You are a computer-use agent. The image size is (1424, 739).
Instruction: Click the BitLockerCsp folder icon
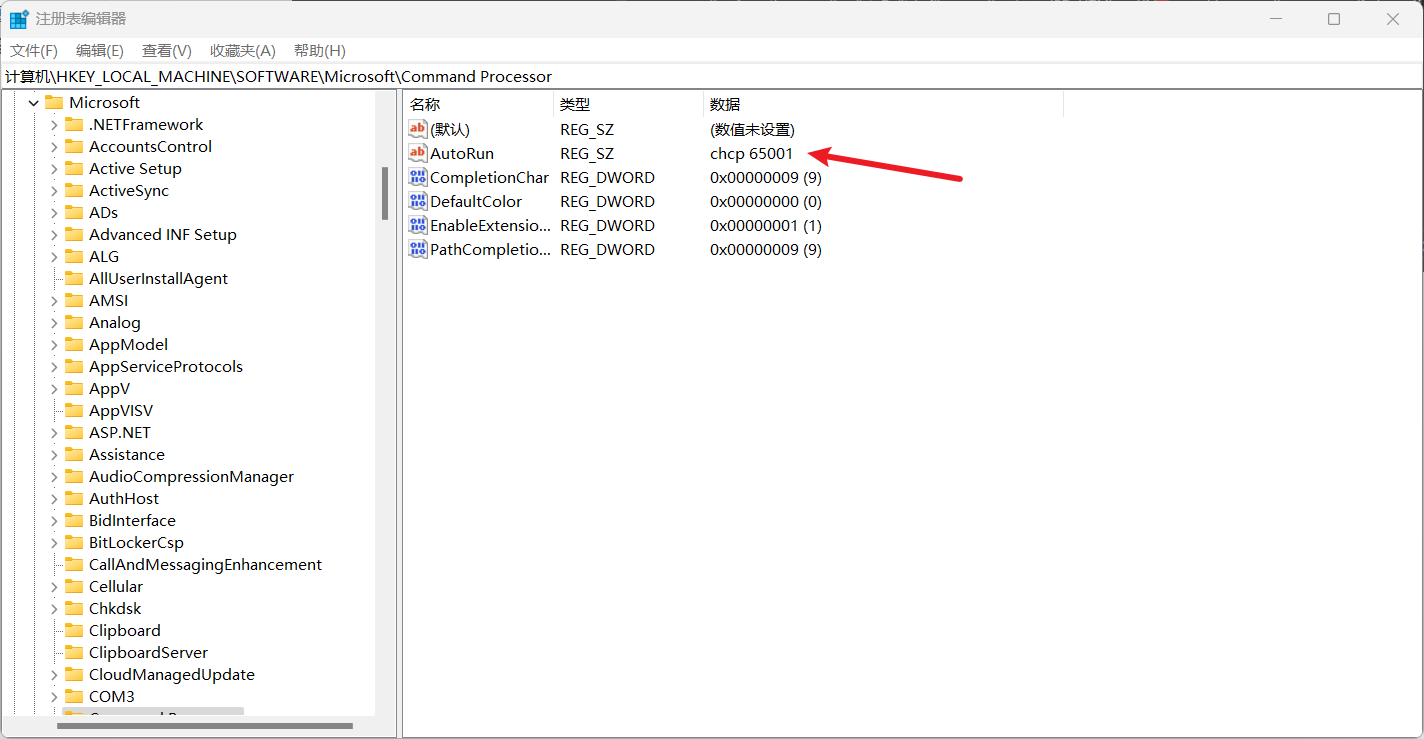(x=74, y=543)
